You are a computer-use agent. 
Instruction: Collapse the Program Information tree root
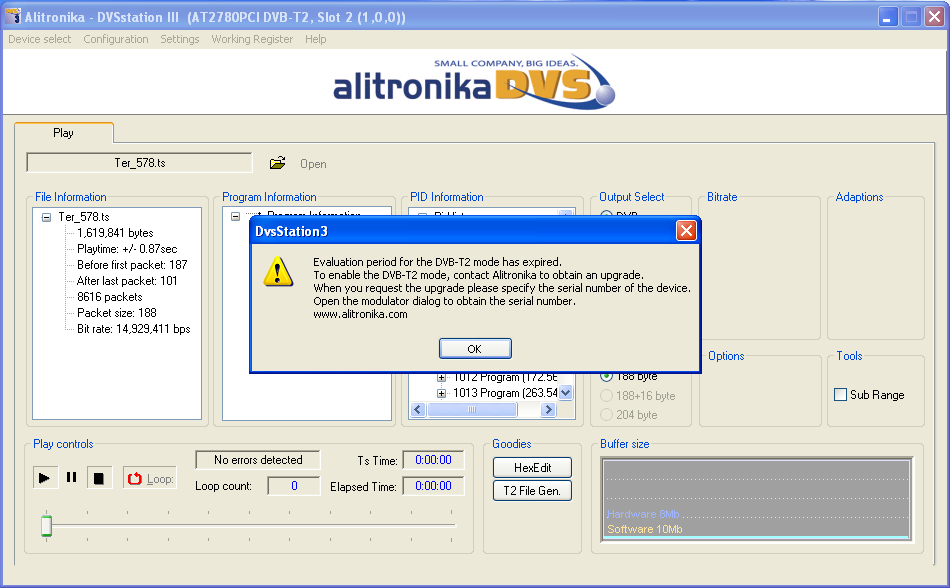click(x=235, y=216)
